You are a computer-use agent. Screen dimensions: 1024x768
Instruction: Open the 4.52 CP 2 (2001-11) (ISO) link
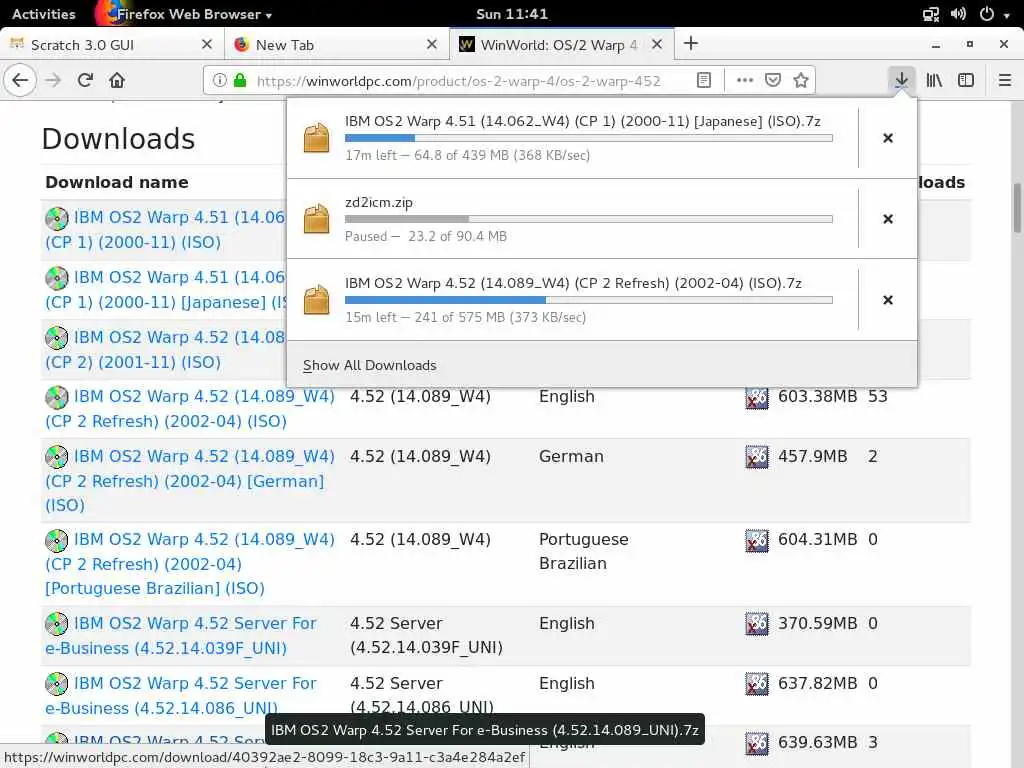tap(165, 349)
